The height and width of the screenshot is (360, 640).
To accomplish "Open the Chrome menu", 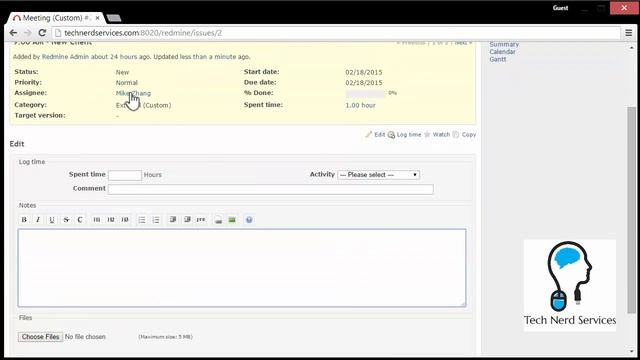I will [629, 33].
